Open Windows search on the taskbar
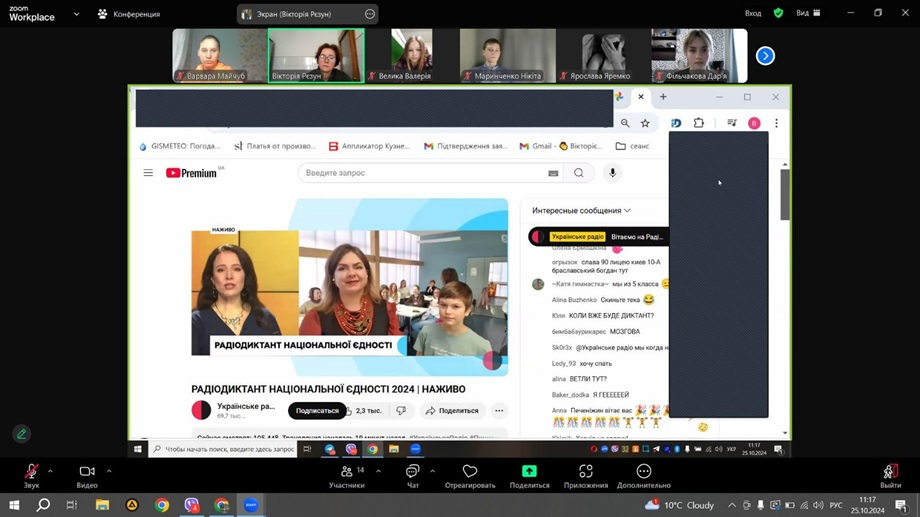920x517 pixels. (43, 505)
